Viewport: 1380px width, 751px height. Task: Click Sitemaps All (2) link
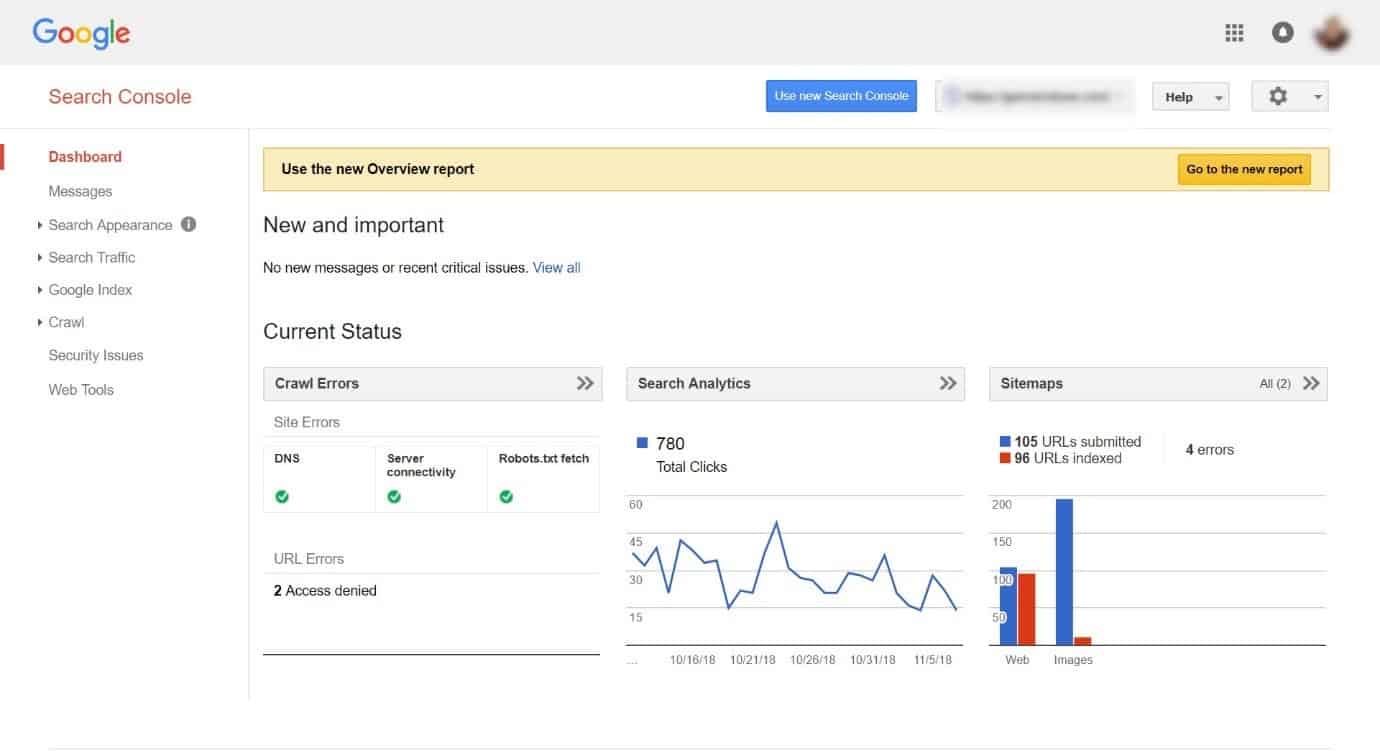[x=1275, y=384]
